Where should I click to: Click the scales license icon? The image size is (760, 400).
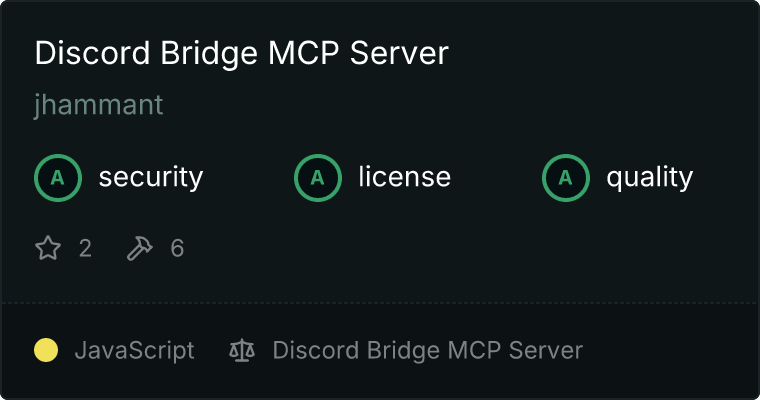242,350
